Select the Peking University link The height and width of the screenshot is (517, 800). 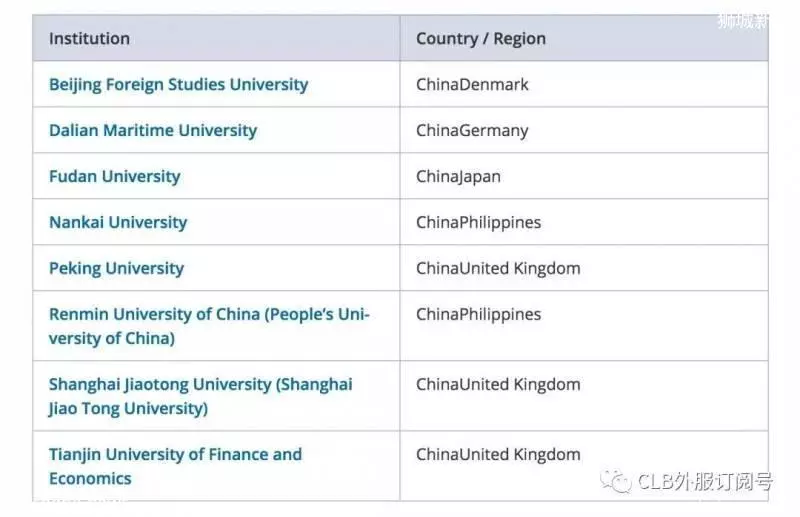pos(116,268)
